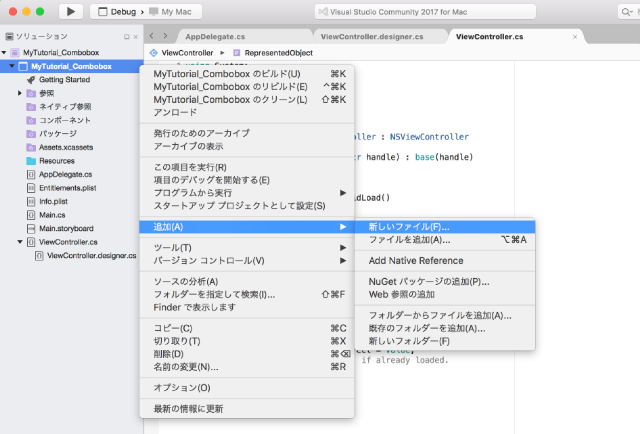Click the Info.plist file icon
Screen dimensions: 640x434
(x=31, y=201)
